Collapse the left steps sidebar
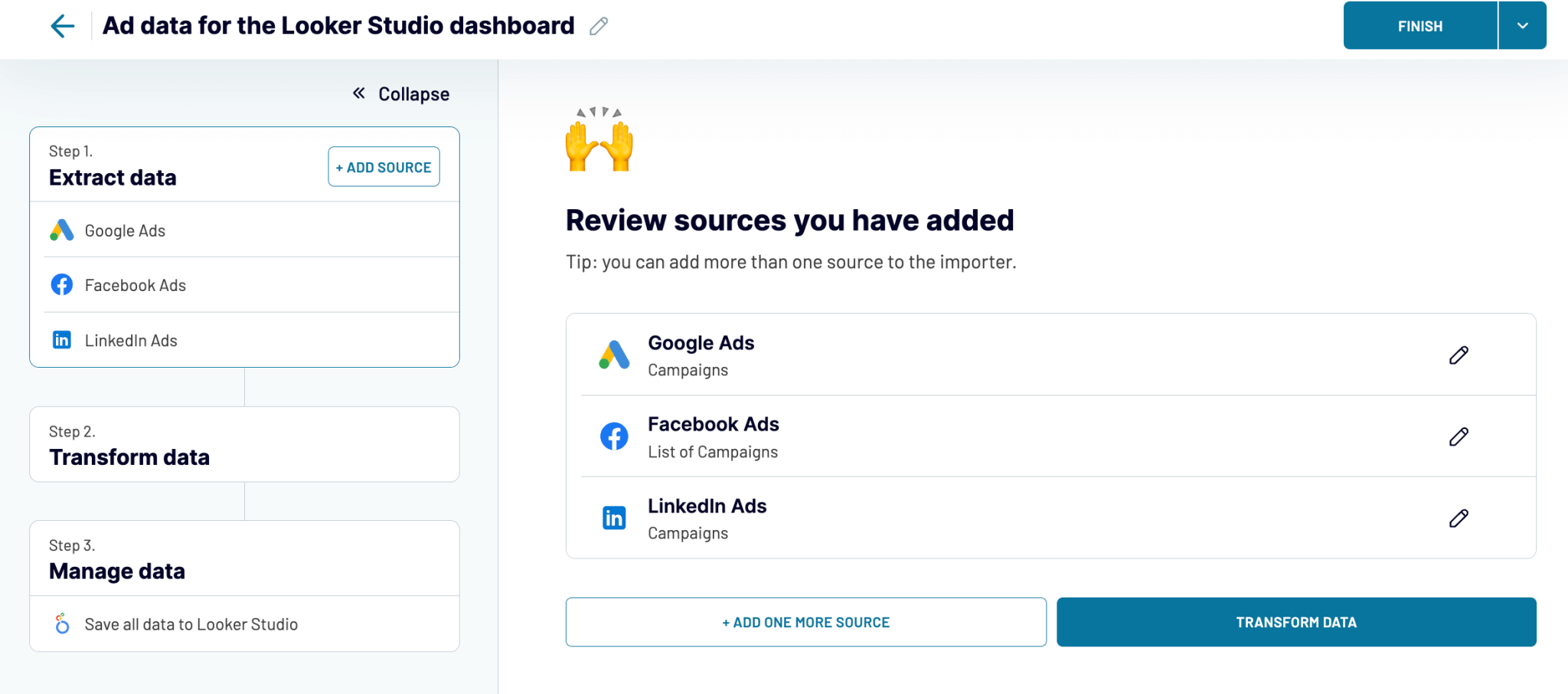Screen dimensions: 1568x694 click(400, 94)
